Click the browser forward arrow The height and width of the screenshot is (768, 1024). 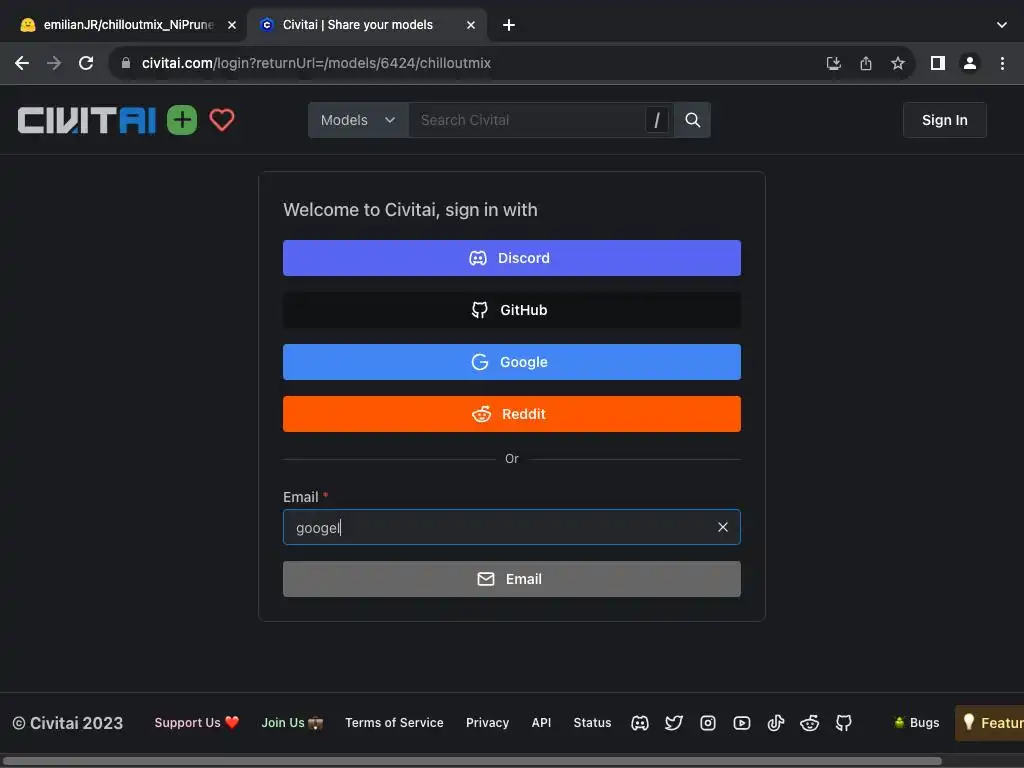click(54, 63)
